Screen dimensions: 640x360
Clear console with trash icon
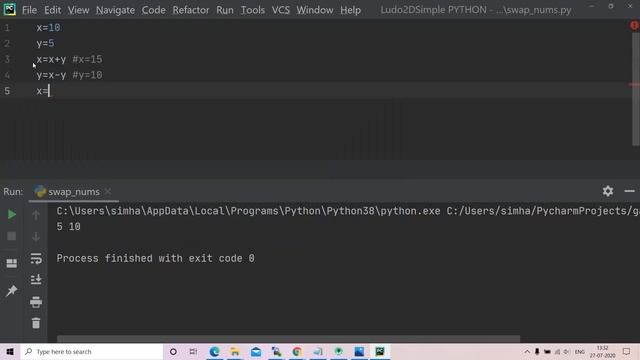[36, 323]
